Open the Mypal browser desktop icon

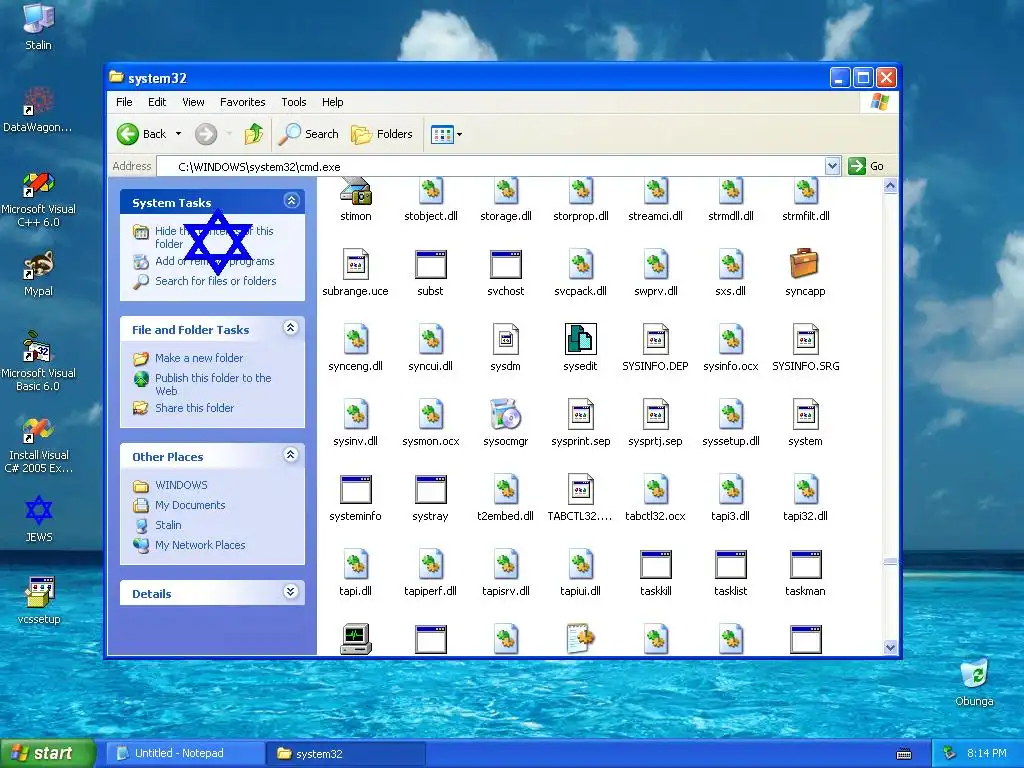[39, 274]
